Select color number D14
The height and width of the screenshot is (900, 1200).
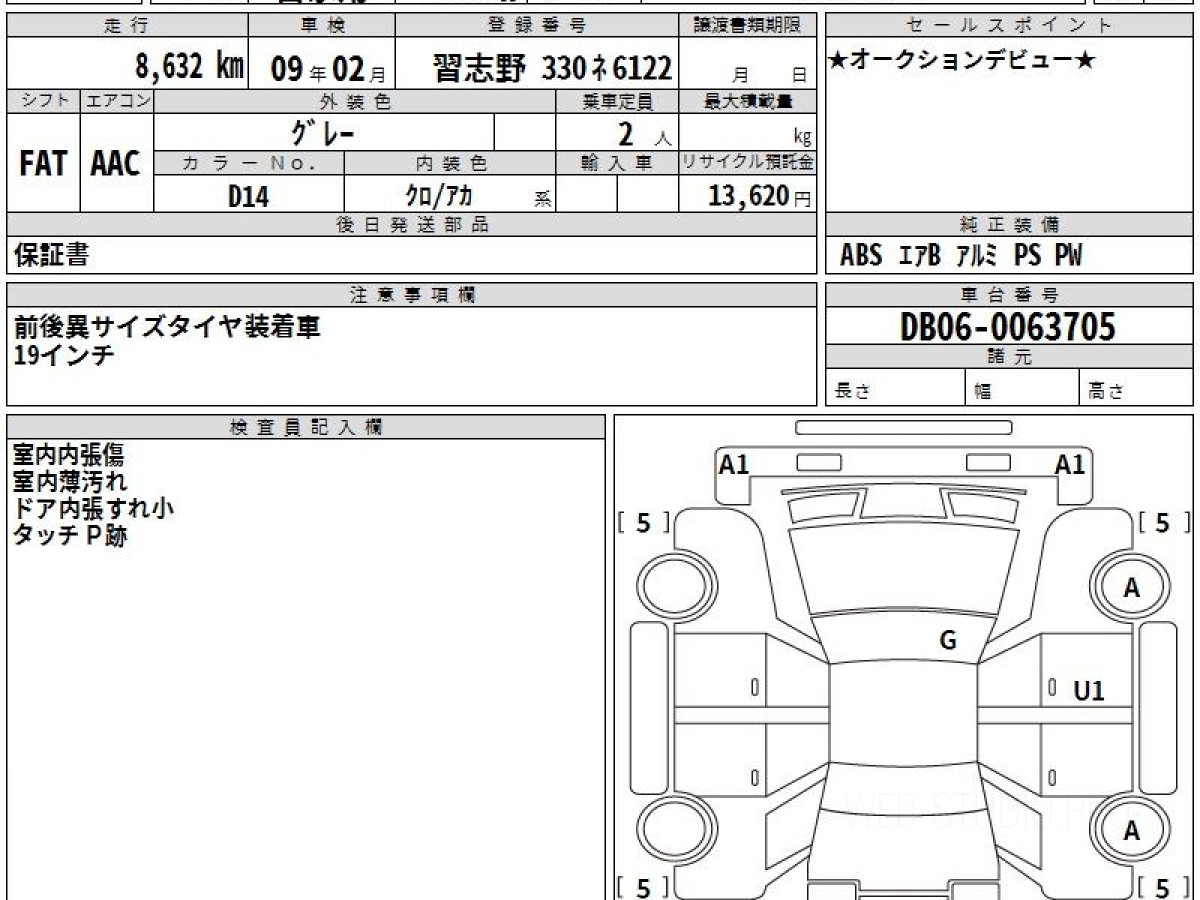point(248,196)
